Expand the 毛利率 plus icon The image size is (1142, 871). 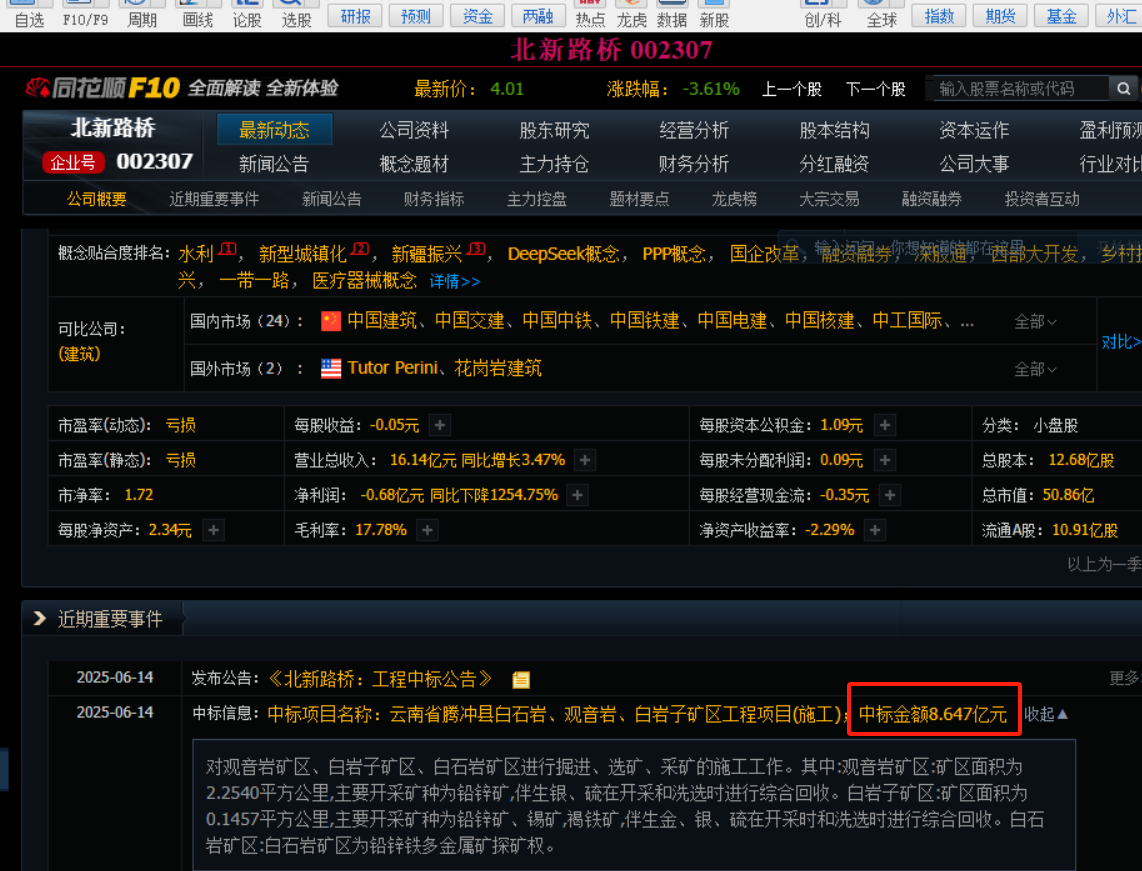428,529
